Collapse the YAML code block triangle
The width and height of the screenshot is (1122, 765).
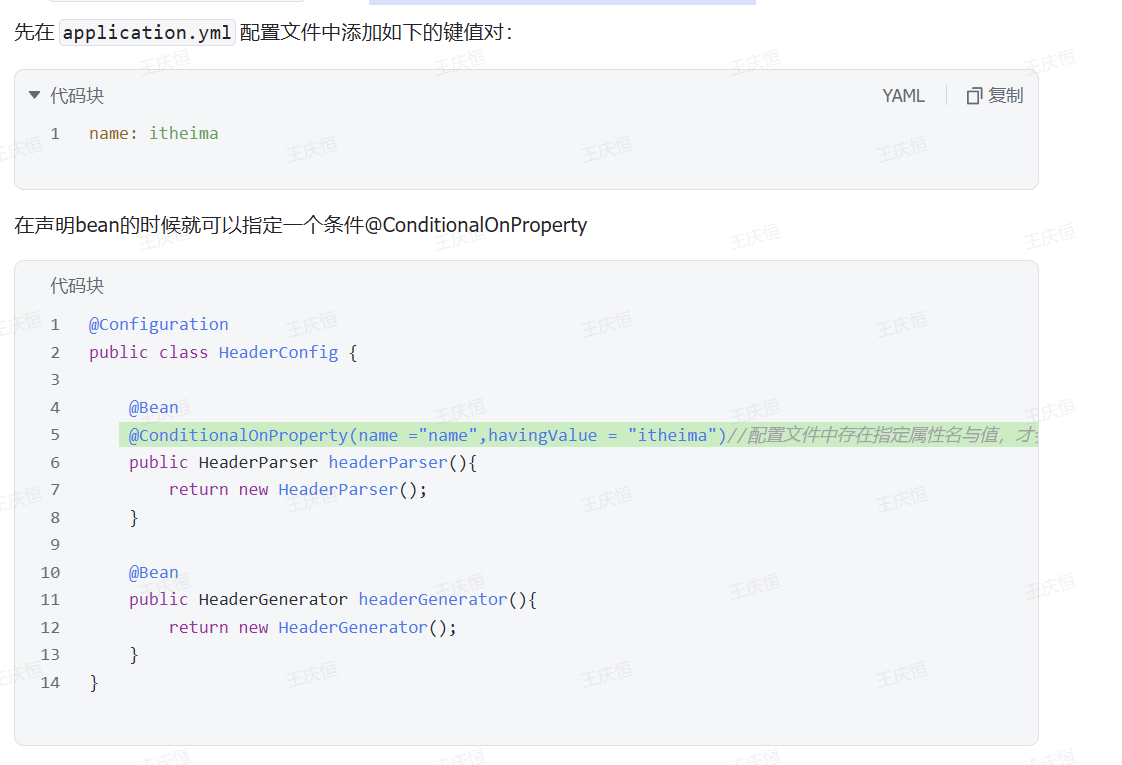[x=34, y=96]
